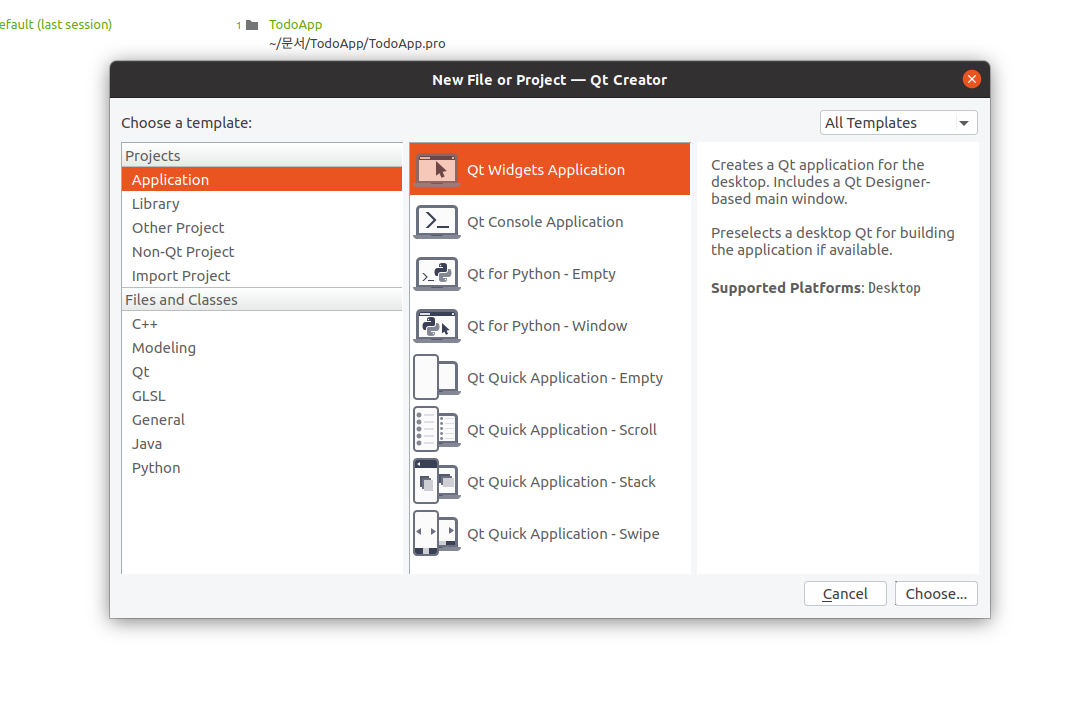Click the Qt Widgets Application label
The image size is (1079, 702).
coord(546,170)
